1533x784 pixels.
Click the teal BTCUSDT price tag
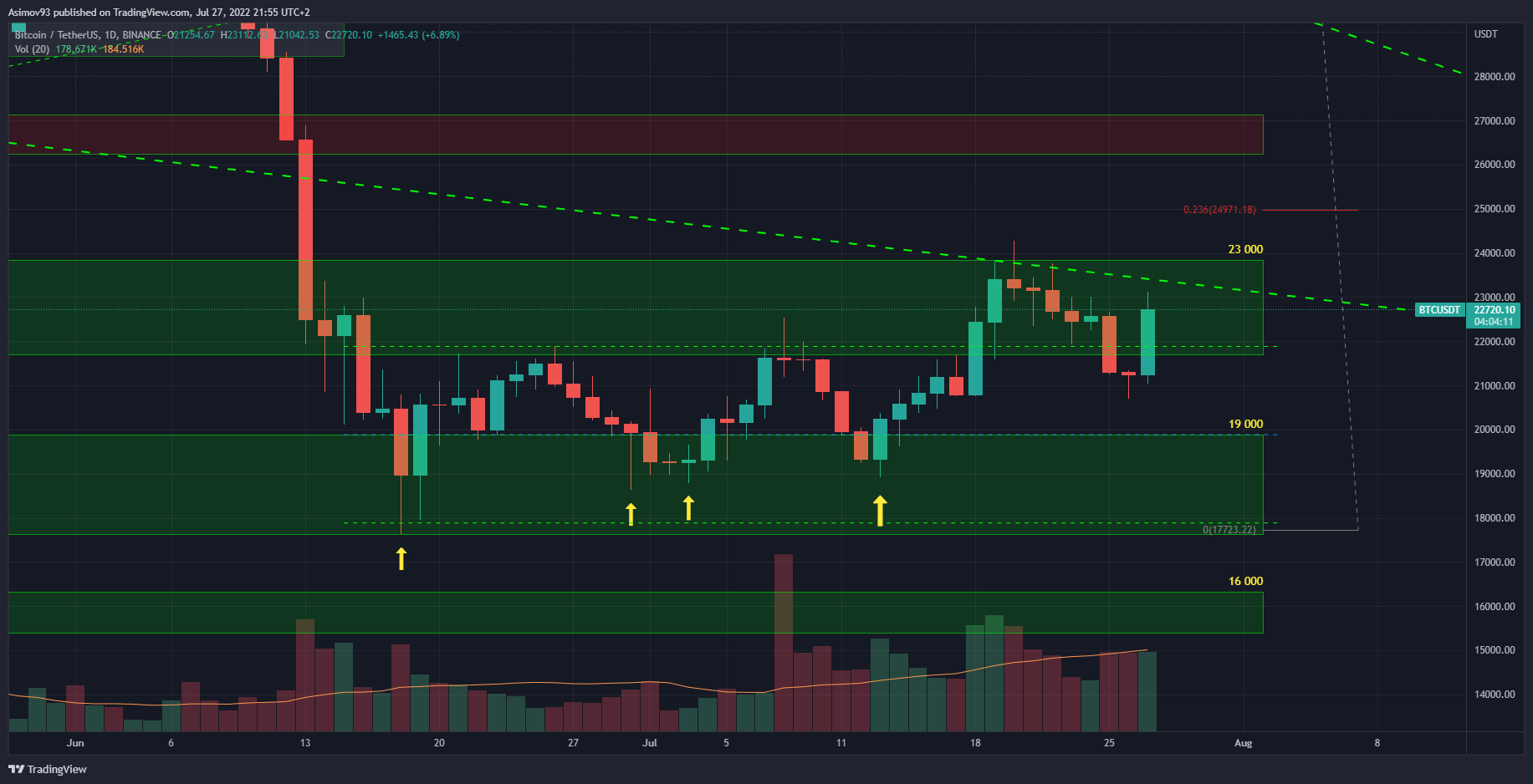point(1438,310)
